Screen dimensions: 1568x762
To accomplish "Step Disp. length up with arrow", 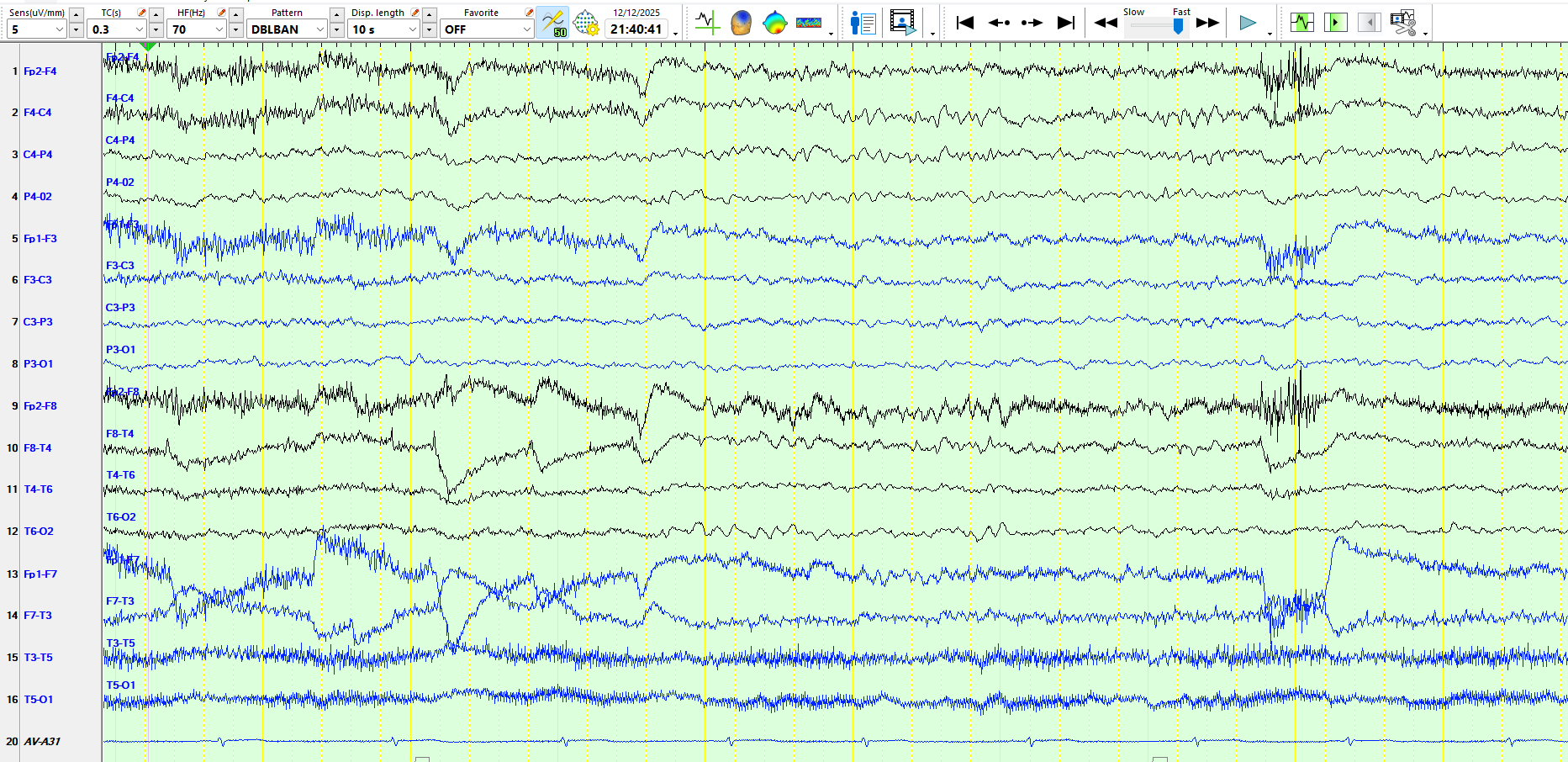I will (429, 14).
